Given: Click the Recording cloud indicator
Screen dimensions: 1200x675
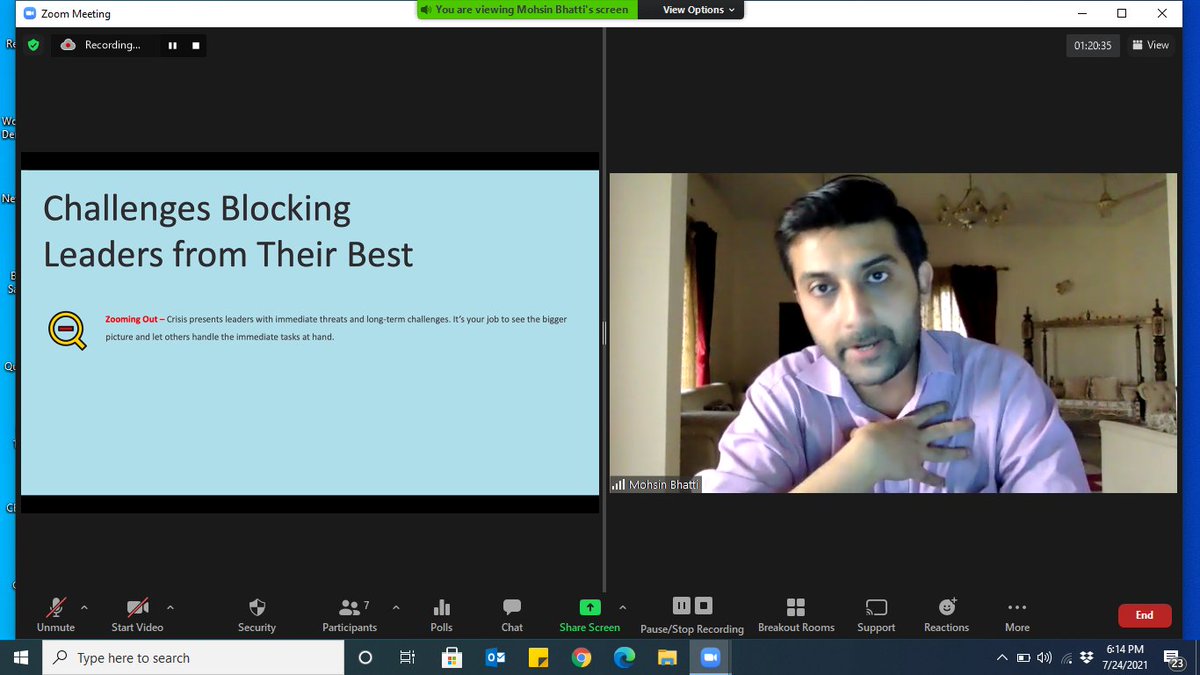Looking at the screenshot, I should pos(68,45).
